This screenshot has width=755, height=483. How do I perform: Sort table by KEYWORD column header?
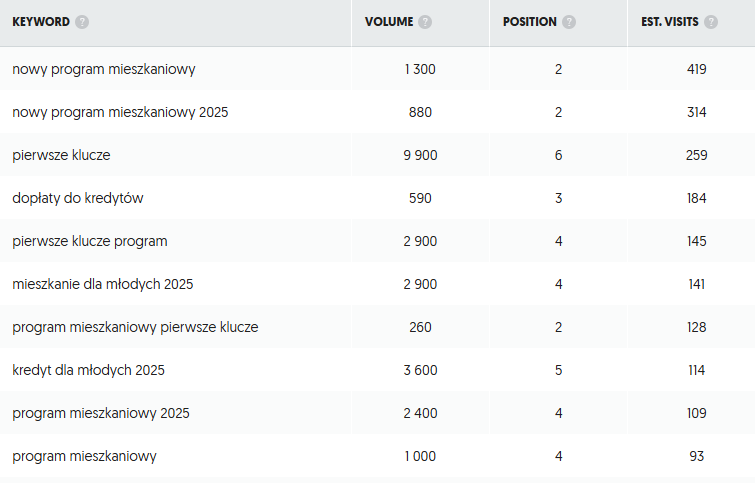41,22
